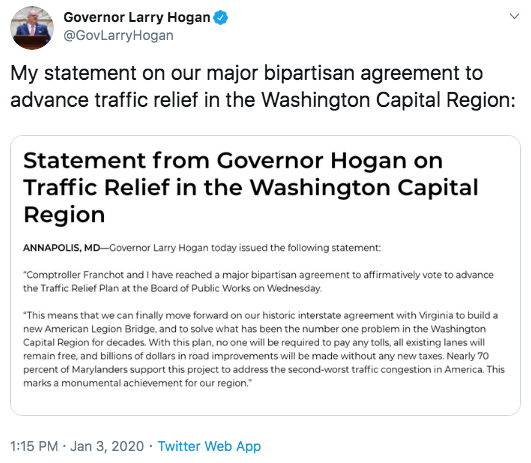This screenshot has height=463, width=531.
Task: Click 'Washington Capital Region:' in tweet text
Action: click(x=388, y=100)
